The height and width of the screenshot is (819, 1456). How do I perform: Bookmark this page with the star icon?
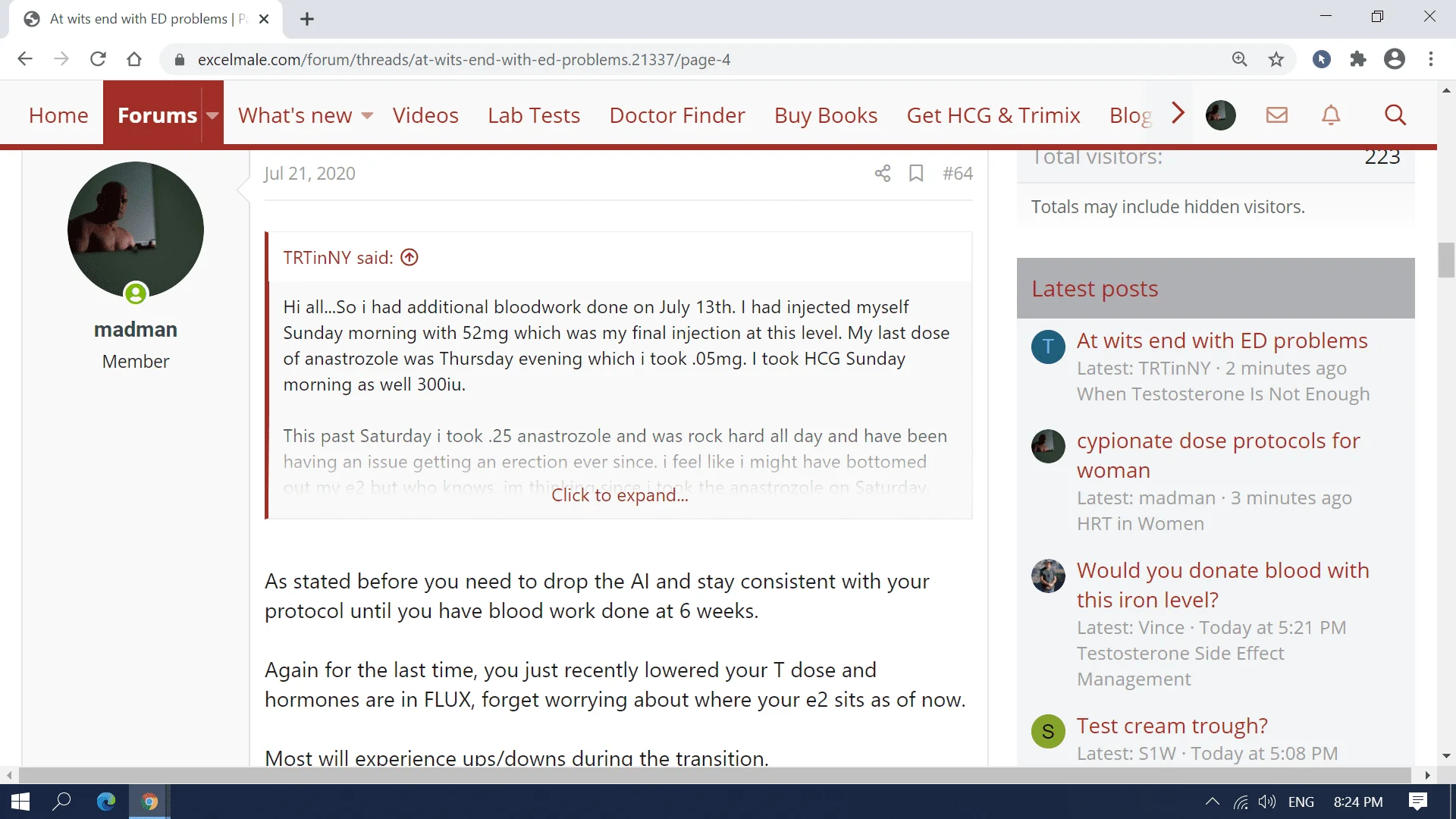coord(1276,59)
